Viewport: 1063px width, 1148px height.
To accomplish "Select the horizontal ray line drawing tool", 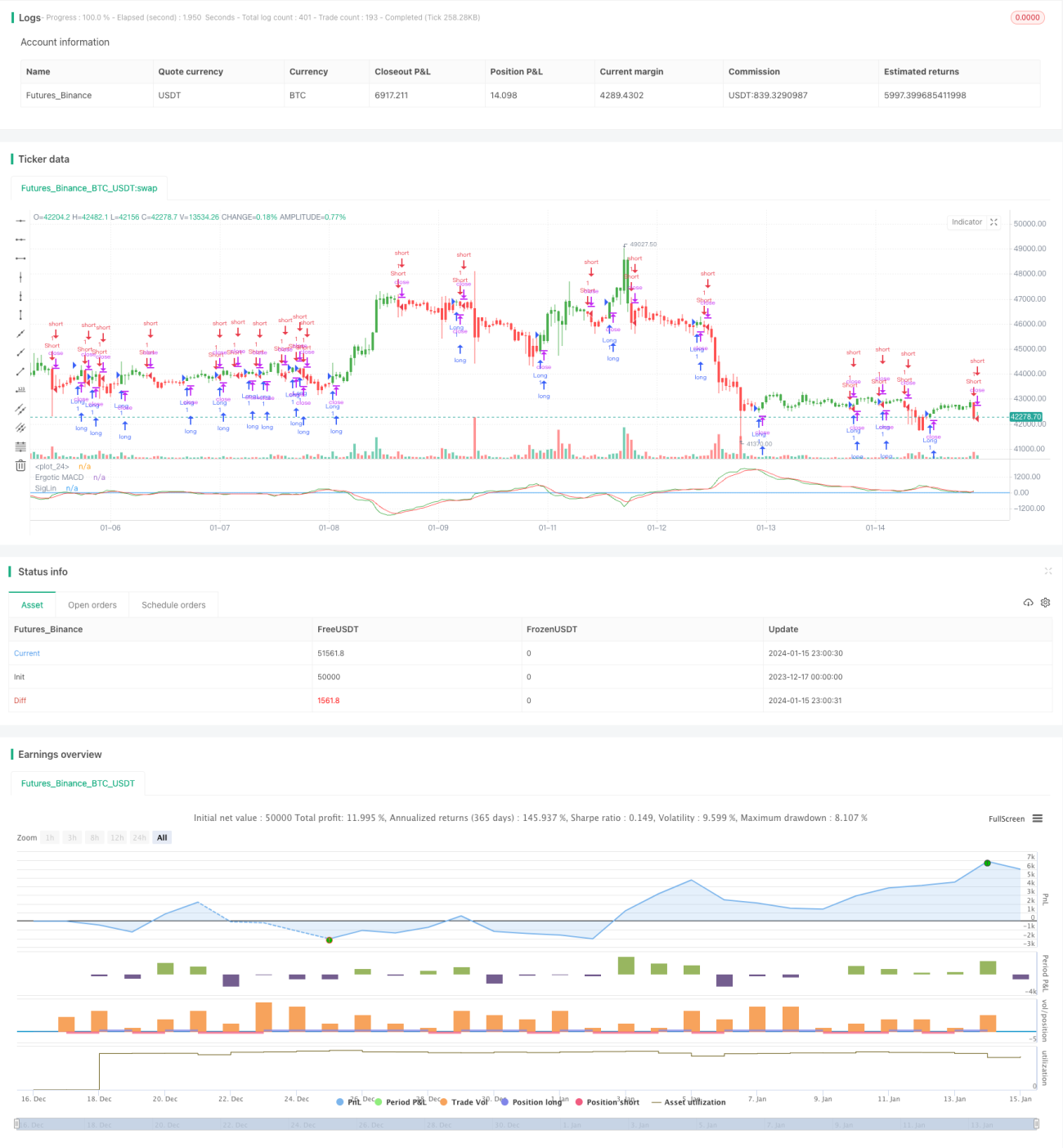I will click(20, 240).
